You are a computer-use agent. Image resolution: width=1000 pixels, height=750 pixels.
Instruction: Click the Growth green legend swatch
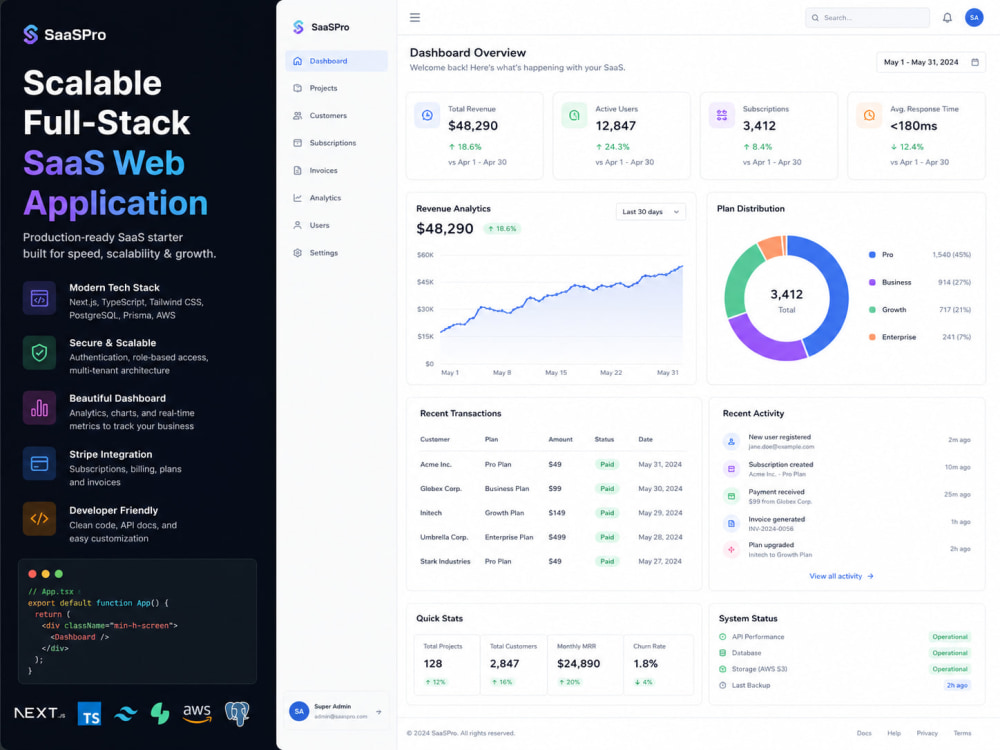click(872, 309)
